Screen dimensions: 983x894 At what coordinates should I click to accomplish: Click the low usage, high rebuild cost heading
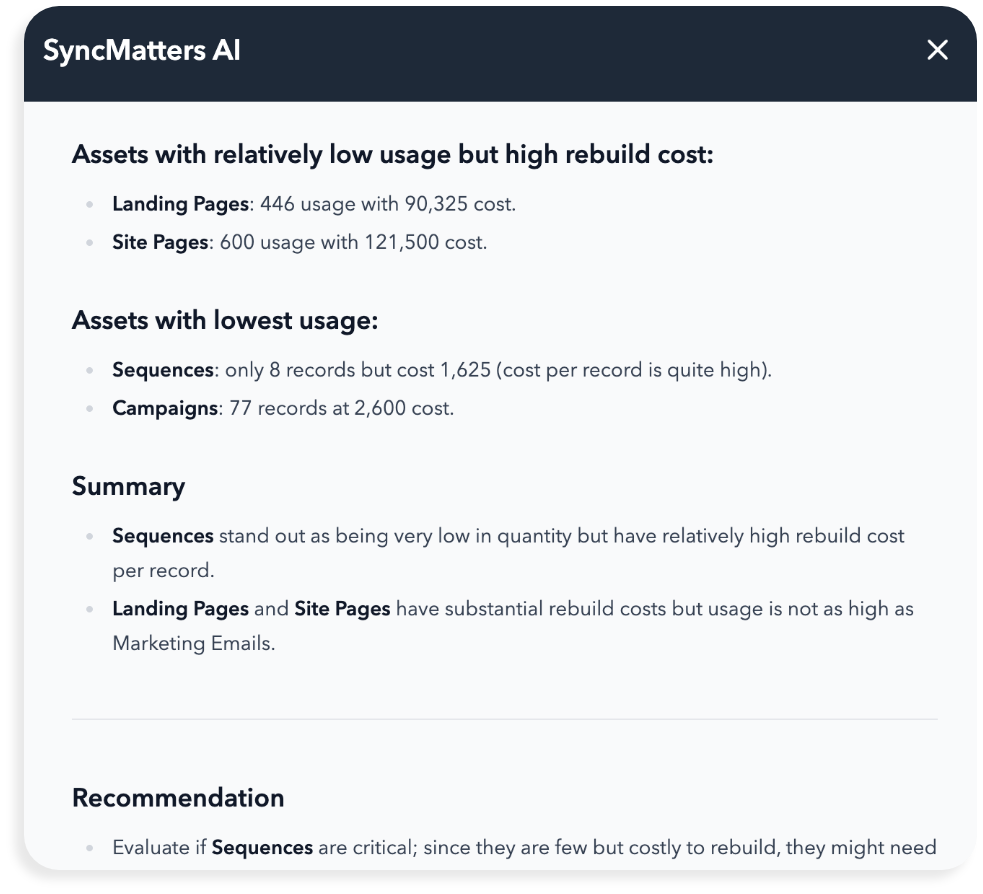(392, 155)
